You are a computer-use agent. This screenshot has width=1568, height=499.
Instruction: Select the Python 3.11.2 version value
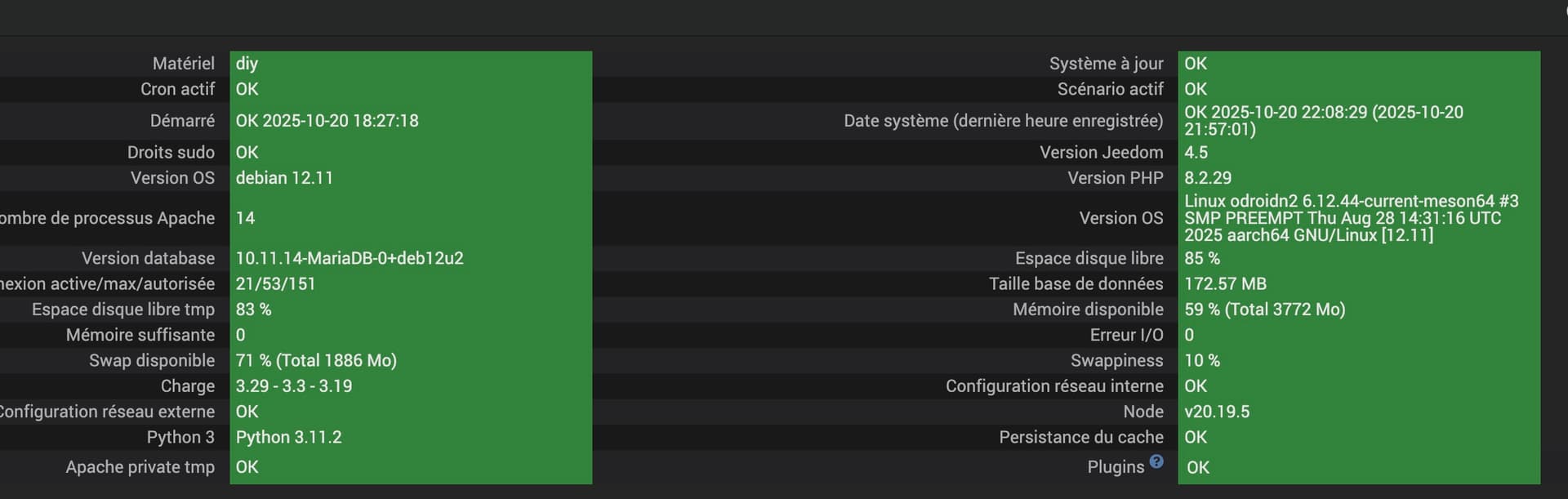point(289,437)
